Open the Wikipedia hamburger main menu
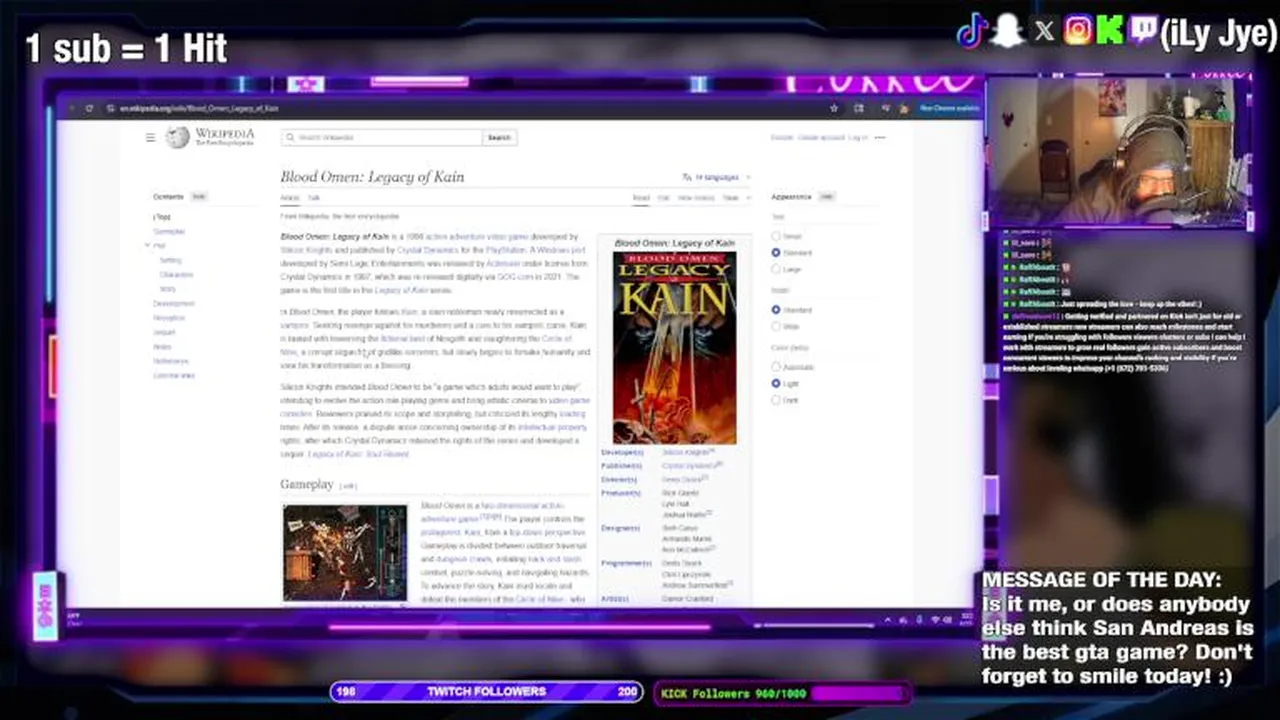The image size is (1280, 720). click(151, 137)
